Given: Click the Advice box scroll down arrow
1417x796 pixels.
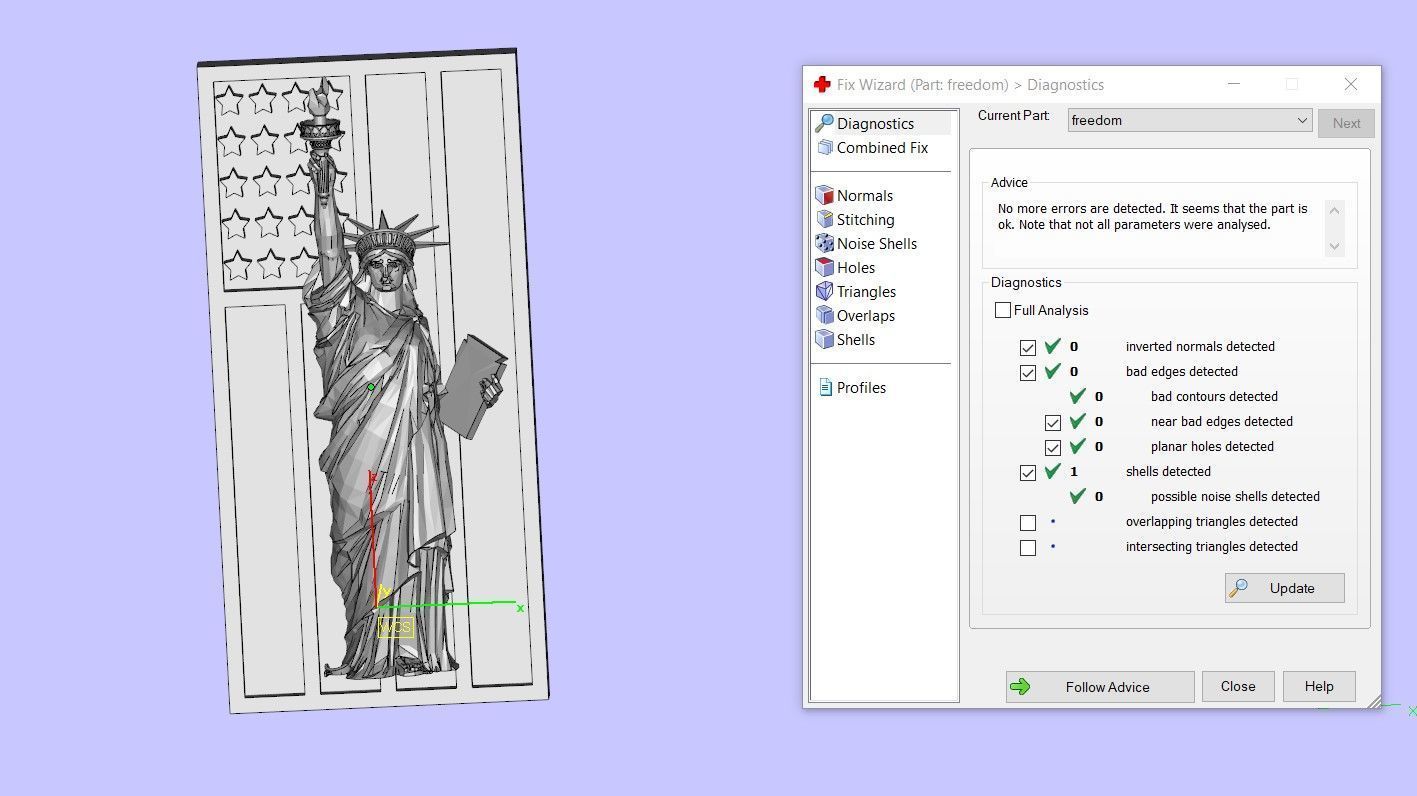Looking at the screenshot, I should pyautogui.click(x=1334, y=246).
